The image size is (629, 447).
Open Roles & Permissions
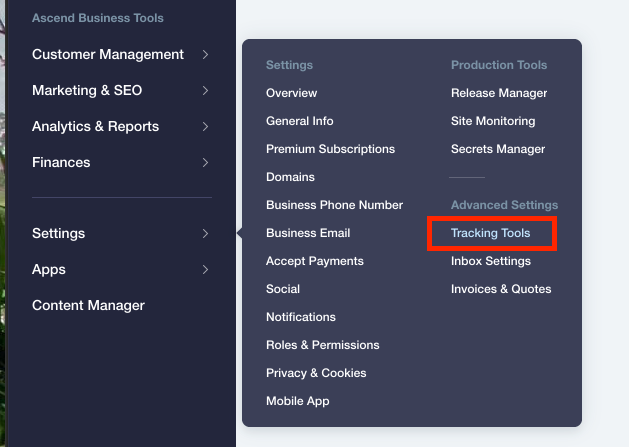pos(323,345)
